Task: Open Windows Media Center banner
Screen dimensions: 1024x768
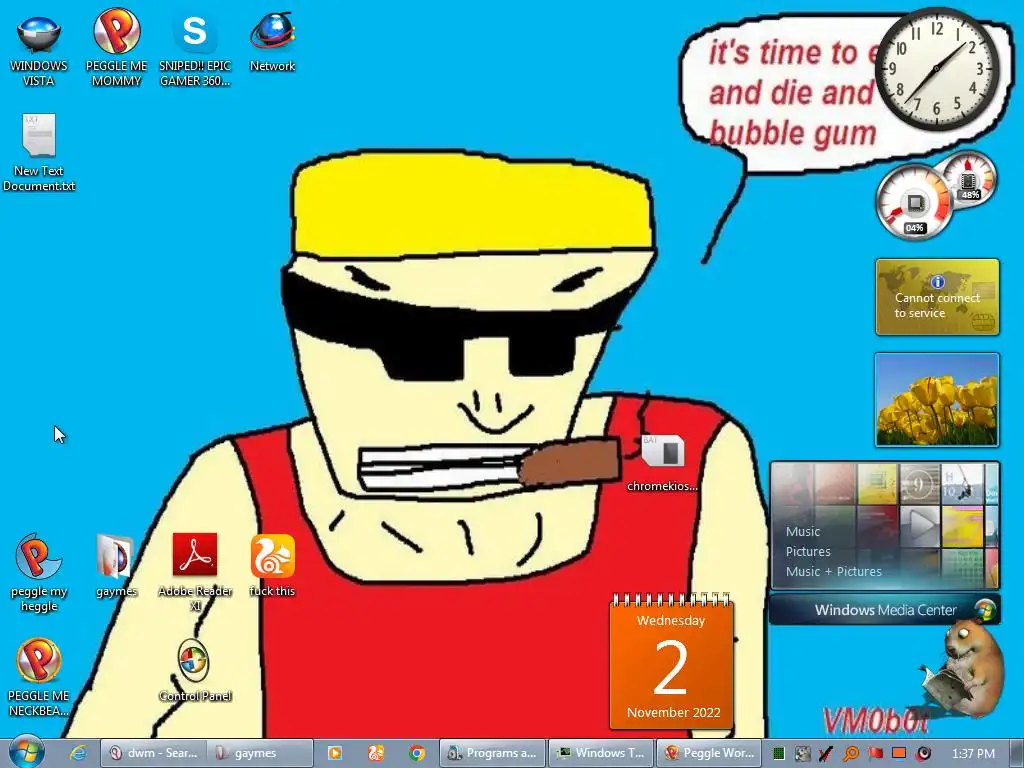Action: (885, 609)
